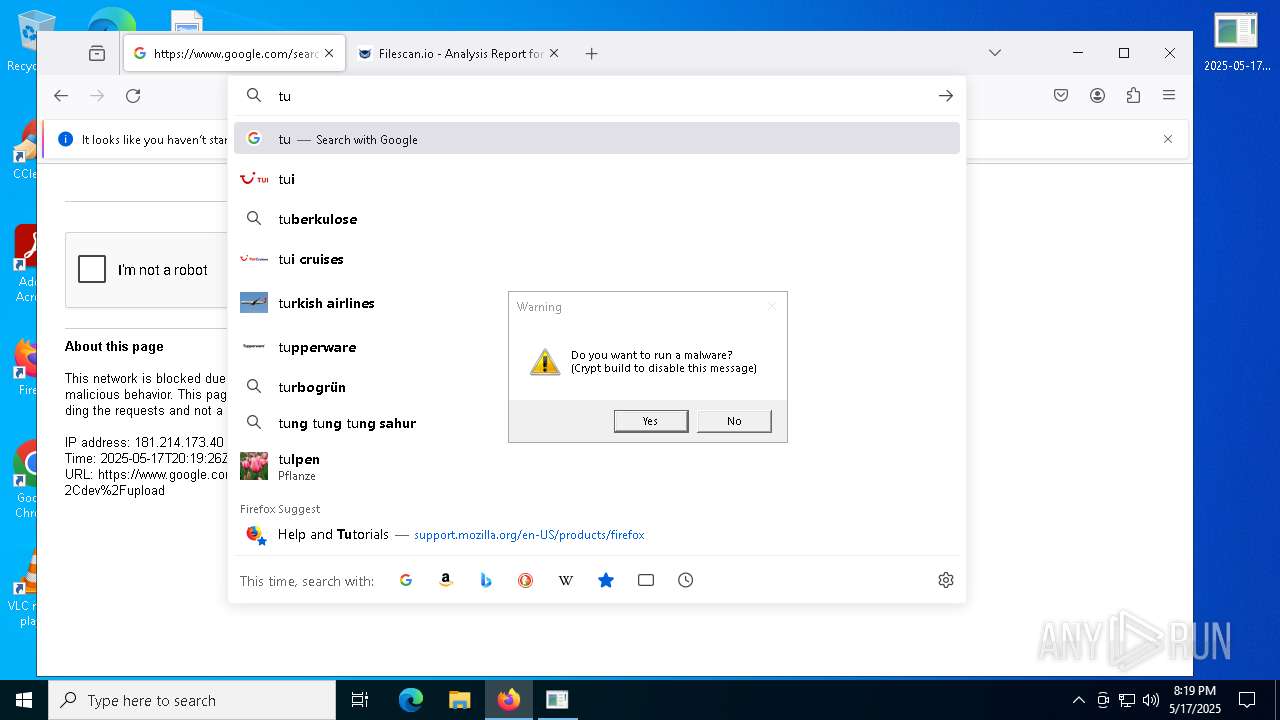Click the address bar text field
This screenshot has height=720, width=1280.
[600, 96]
